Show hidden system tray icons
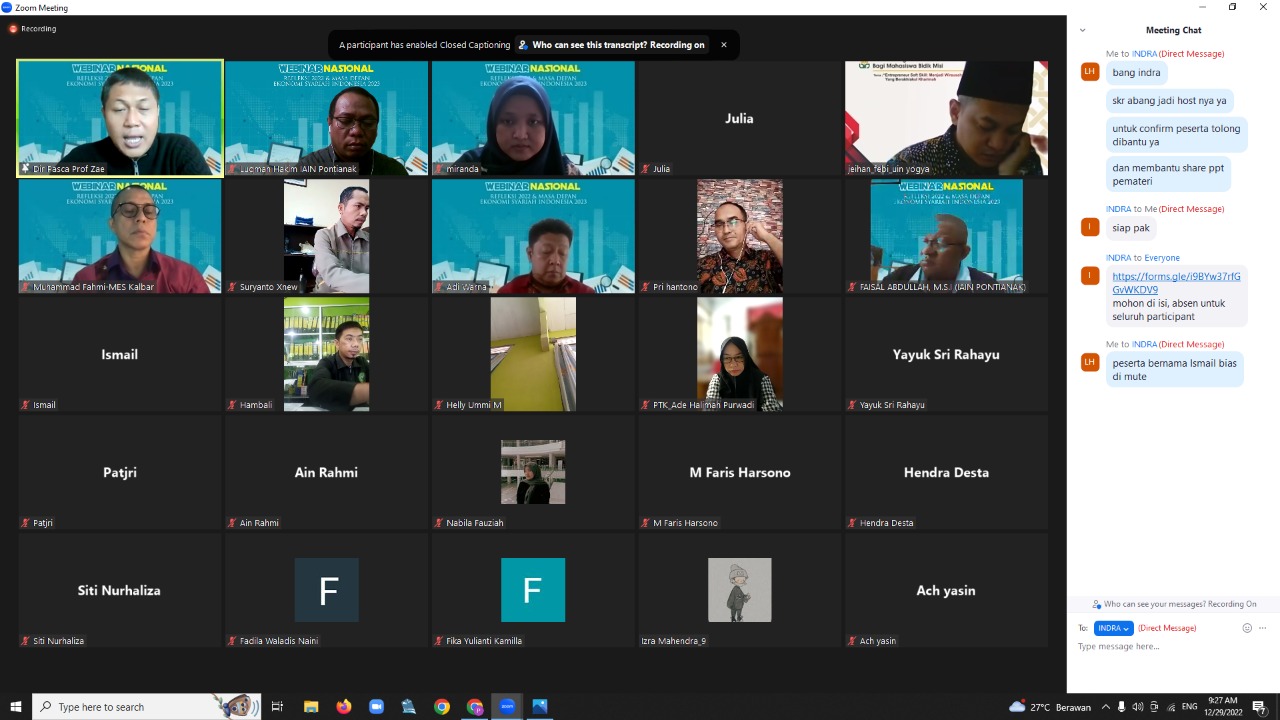 [1105, 707]
